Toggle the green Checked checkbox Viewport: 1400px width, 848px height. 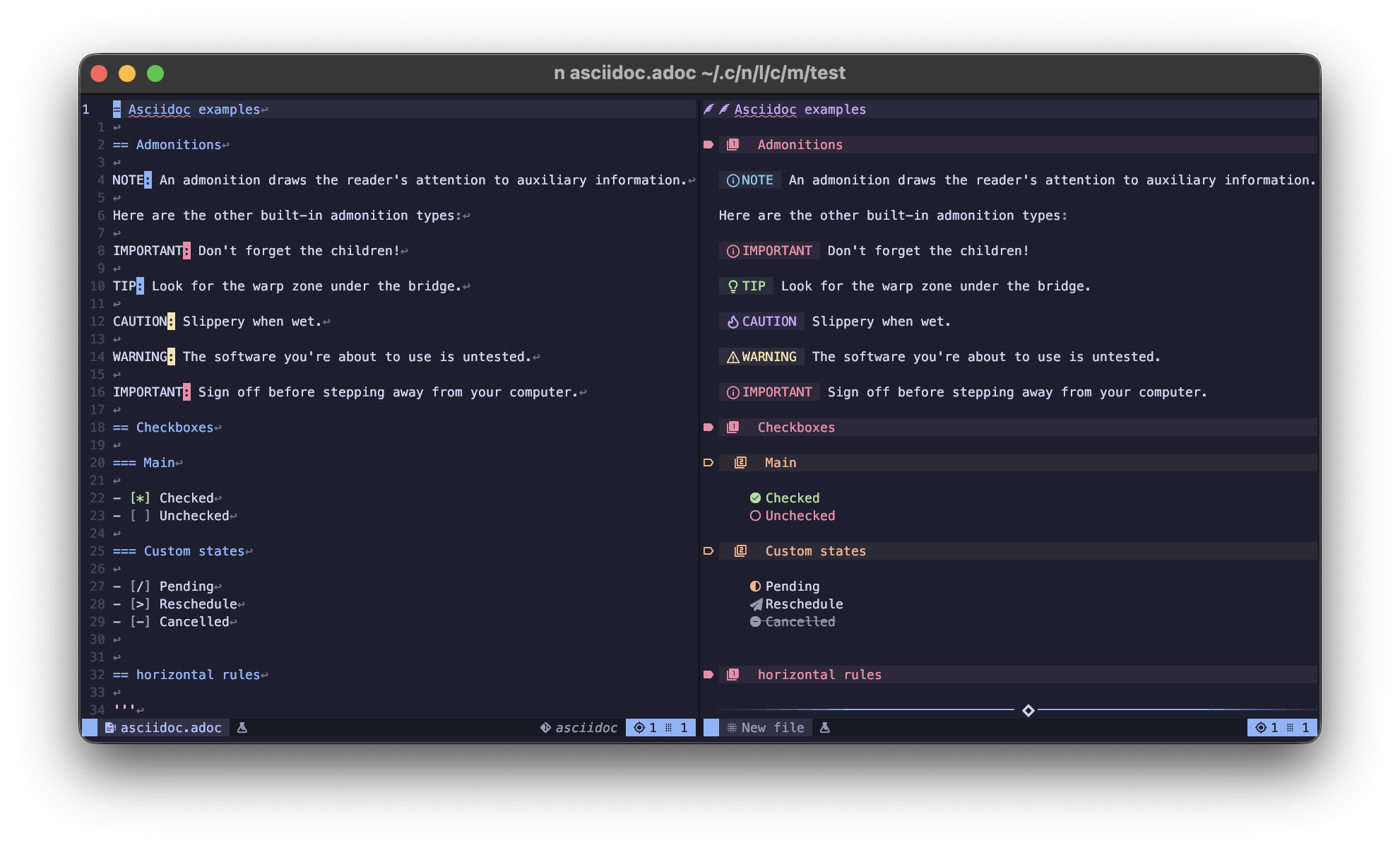coord(755,498)
